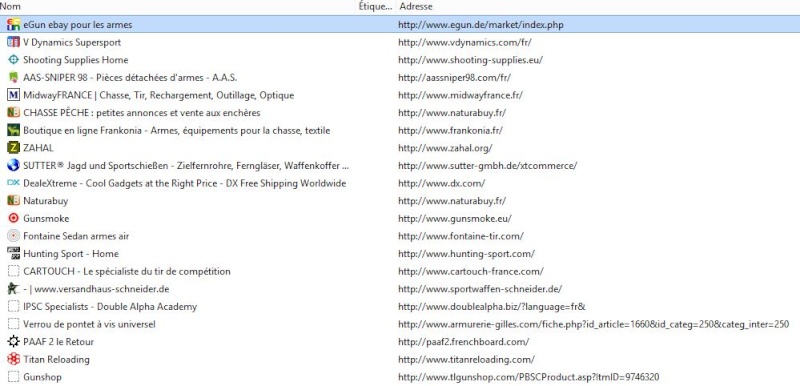Click the eGun bookmark favicon

14,24
